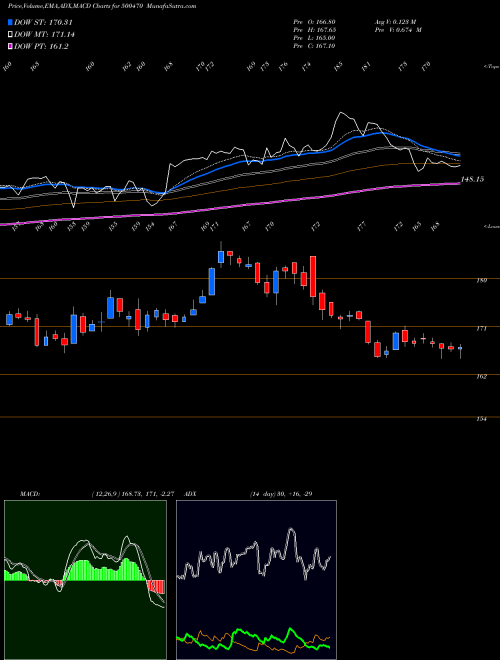Click the white DOW MT legend swatch
The width and height of the screenshot is (500, 660).
[11, 35]
